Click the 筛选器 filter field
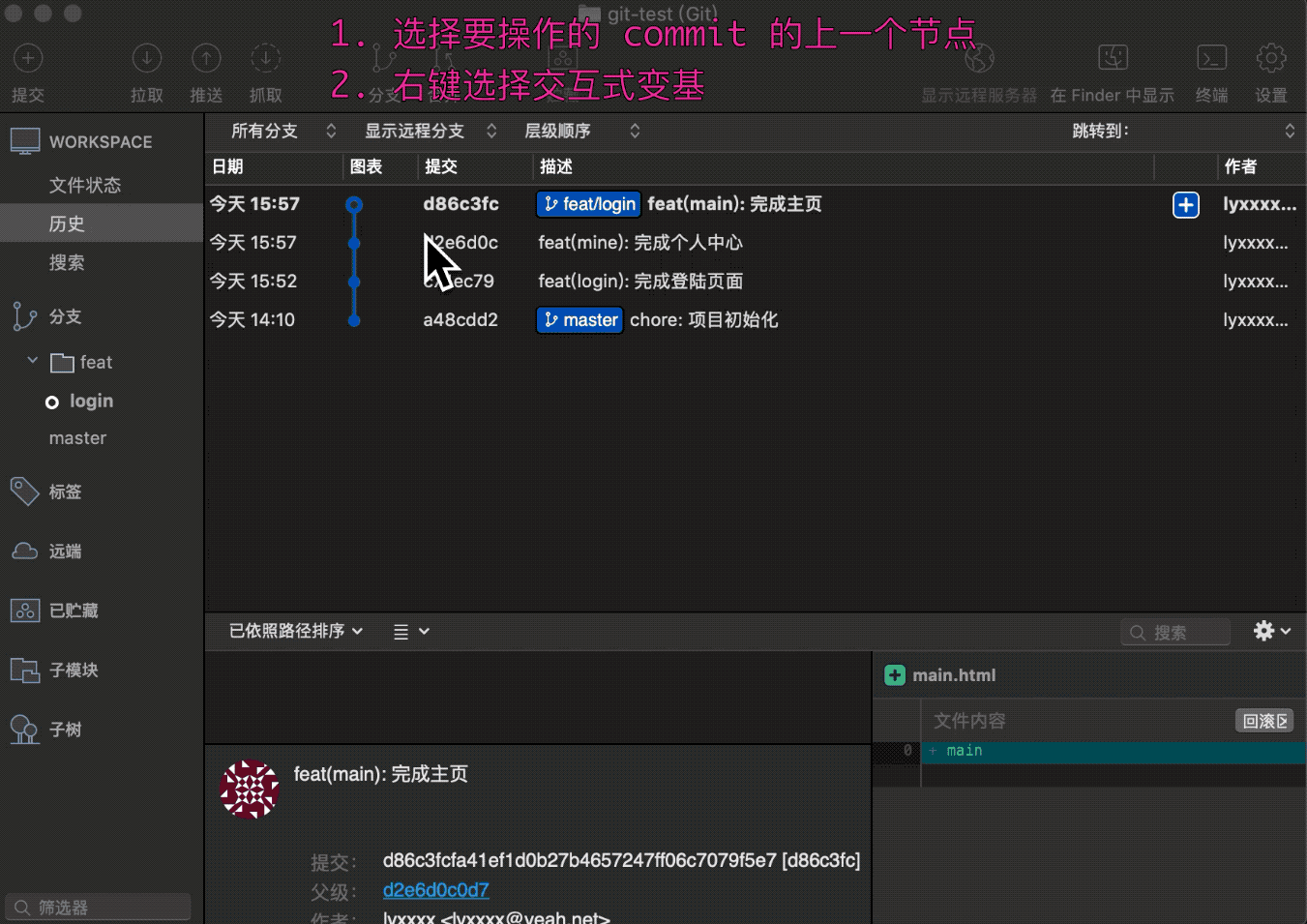This screenshot has width=1307, height=924. pos(98,908)
